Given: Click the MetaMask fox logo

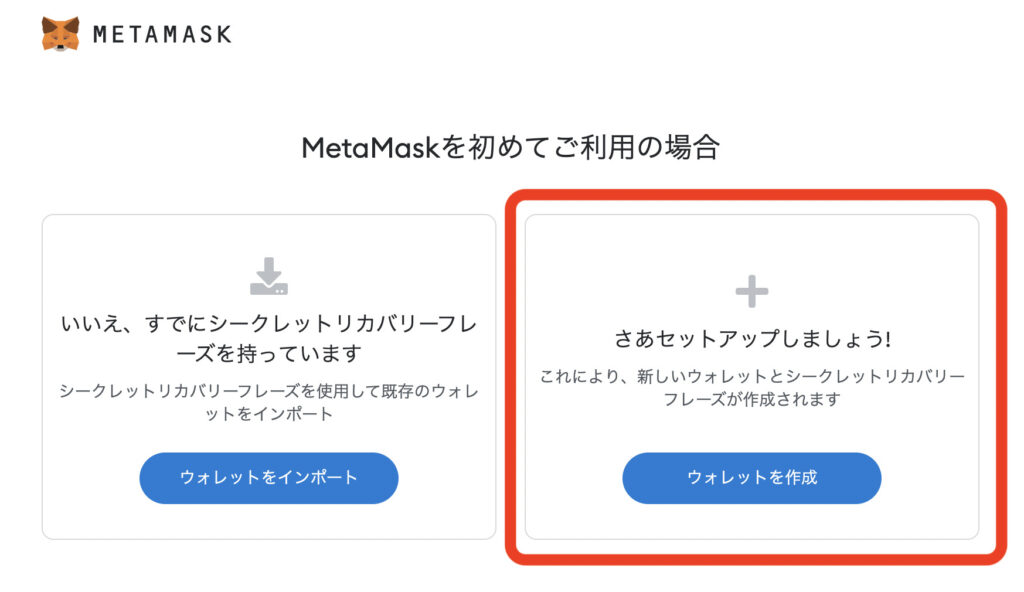Looking at the screenshot, I should pyautogui.click(x=60, y=34).
